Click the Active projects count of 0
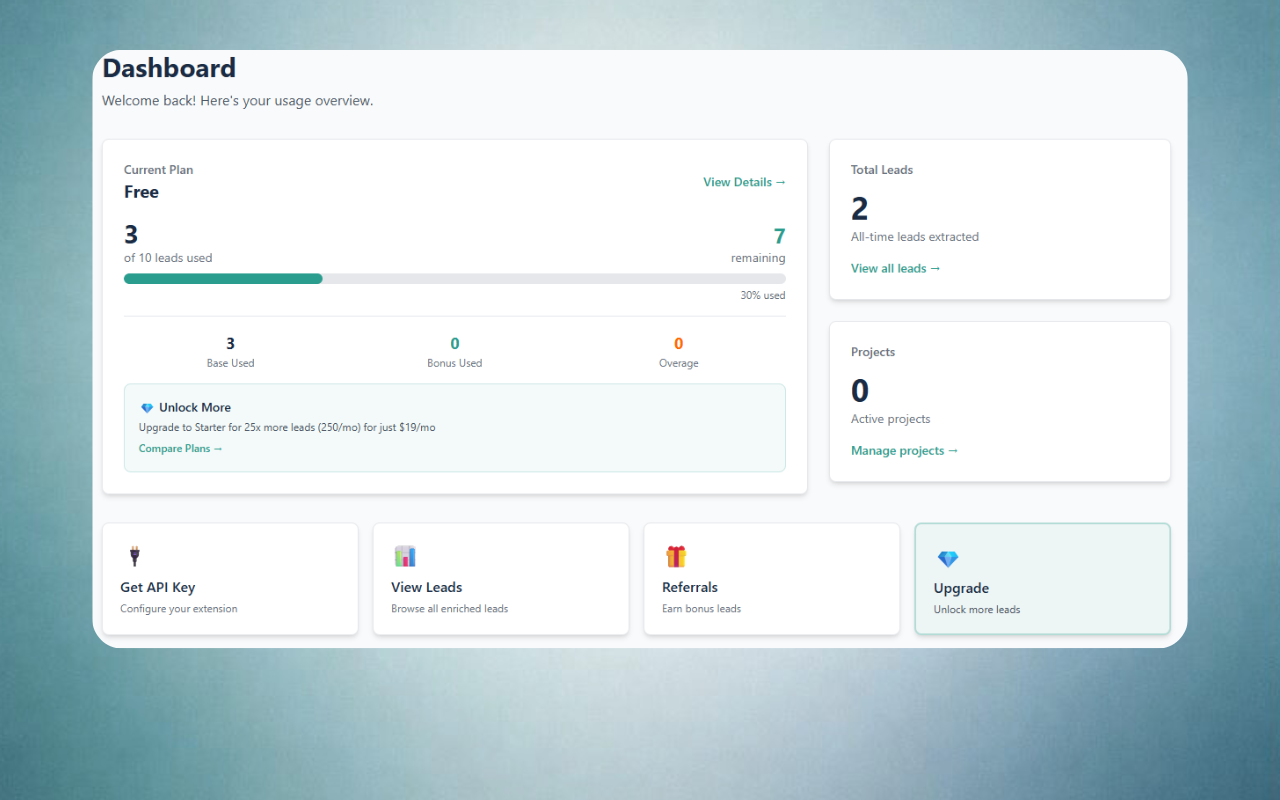Viewport: 1280px width, 800px height. 860,390
